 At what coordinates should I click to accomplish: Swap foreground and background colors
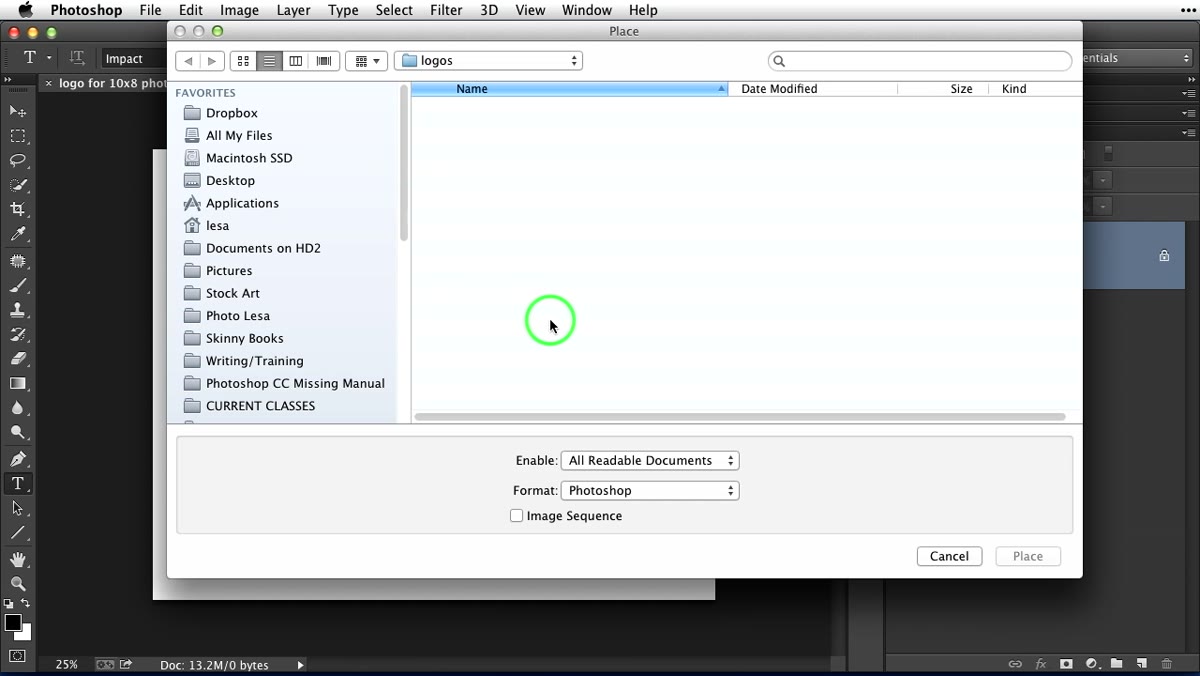pyautogui.click(x=26, y=604)
